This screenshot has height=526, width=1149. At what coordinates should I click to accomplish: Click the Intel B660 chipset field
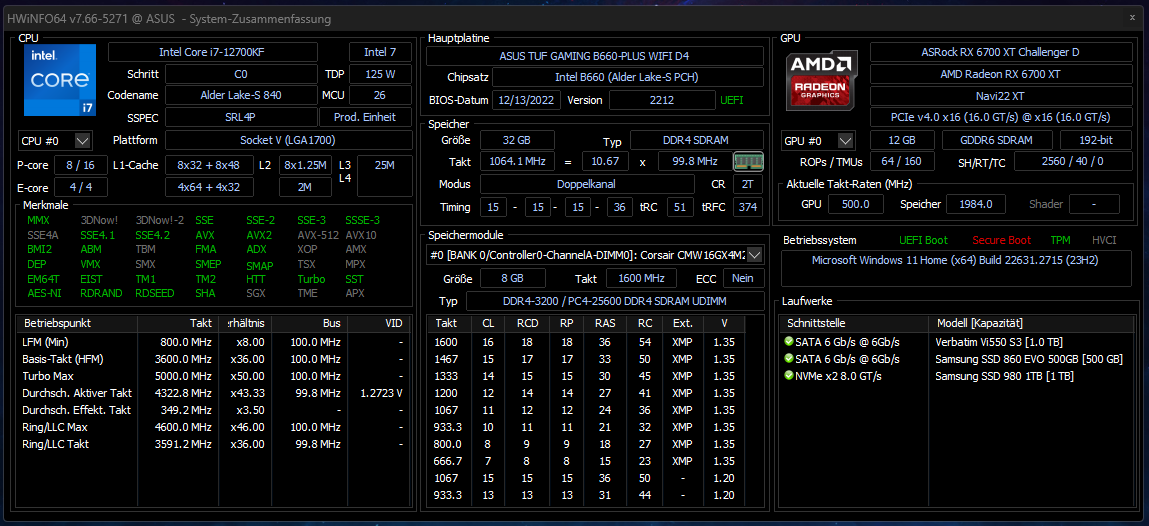[628, 78]
